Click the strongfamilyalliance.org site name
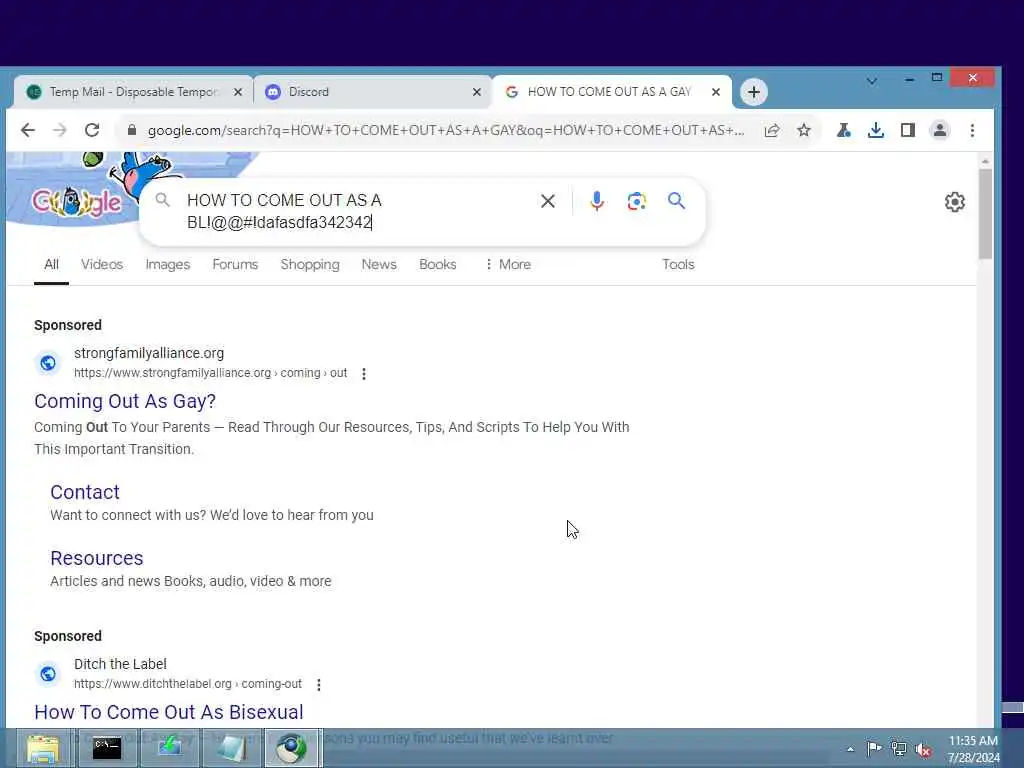The height and width of the screenshot is (768, 1024). (x=149, y=353)
